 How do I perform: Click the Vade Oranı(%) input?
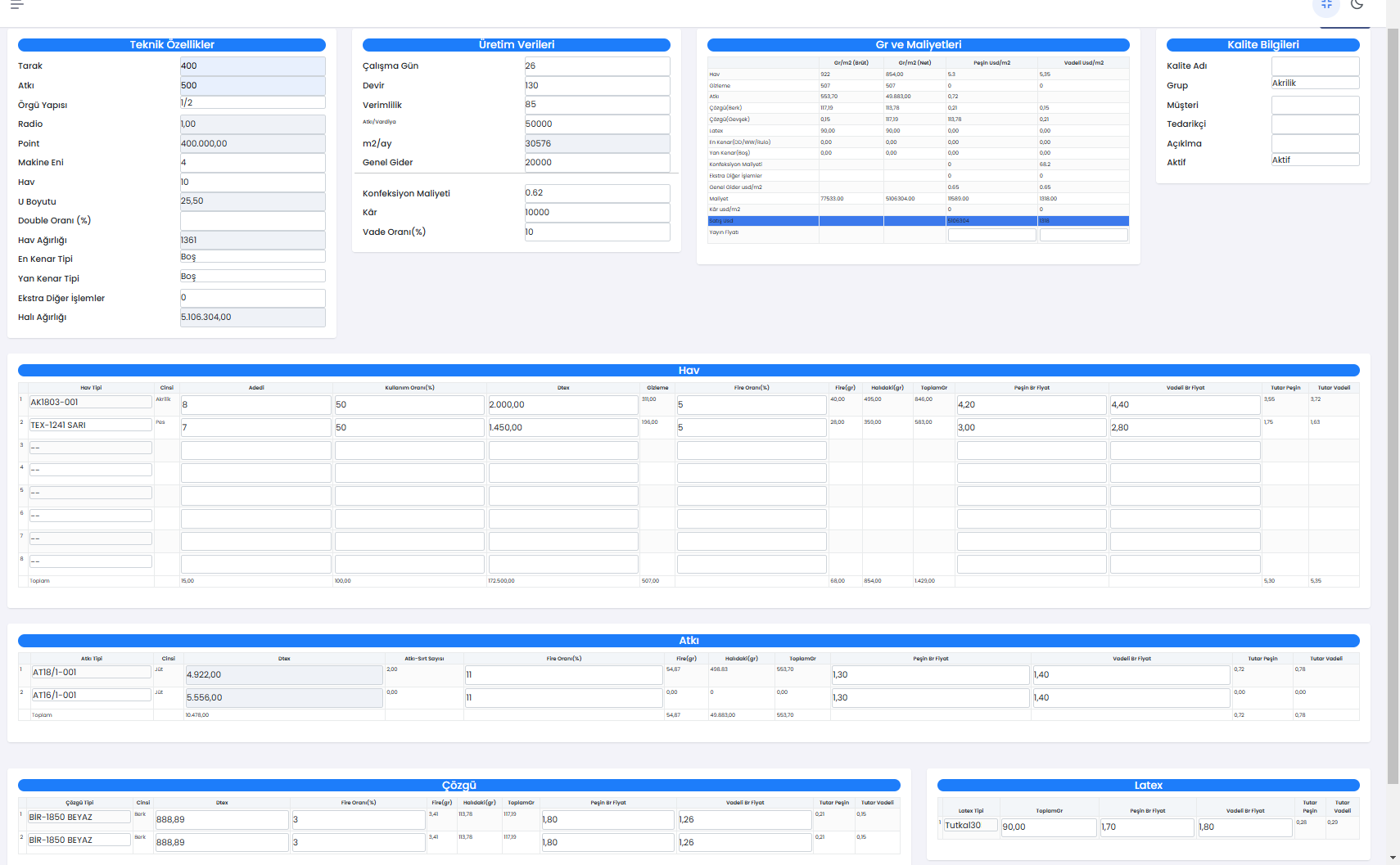[x=597, y=232]
